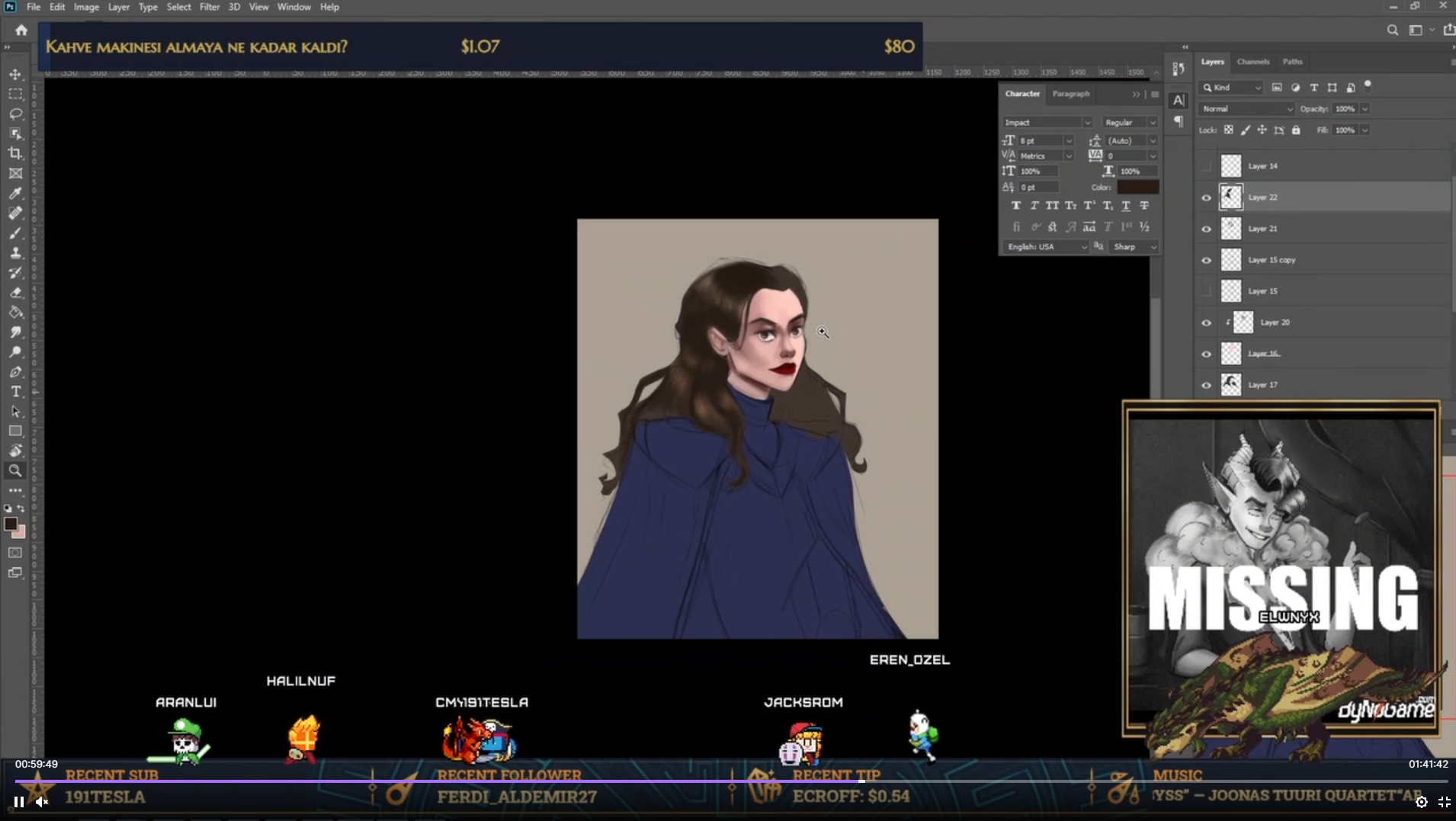Click the Home icon
Image resolution: width=1456 pixels, height=821 pixels.
coord(21,30)
